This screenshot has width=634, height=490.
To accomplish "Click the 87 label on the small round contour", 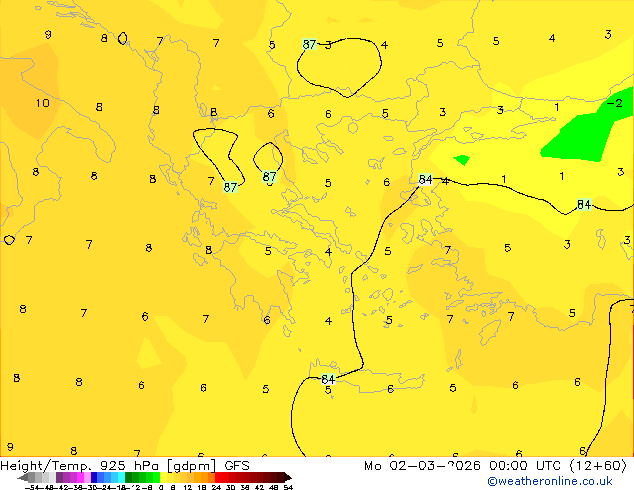I will (269, 177).
